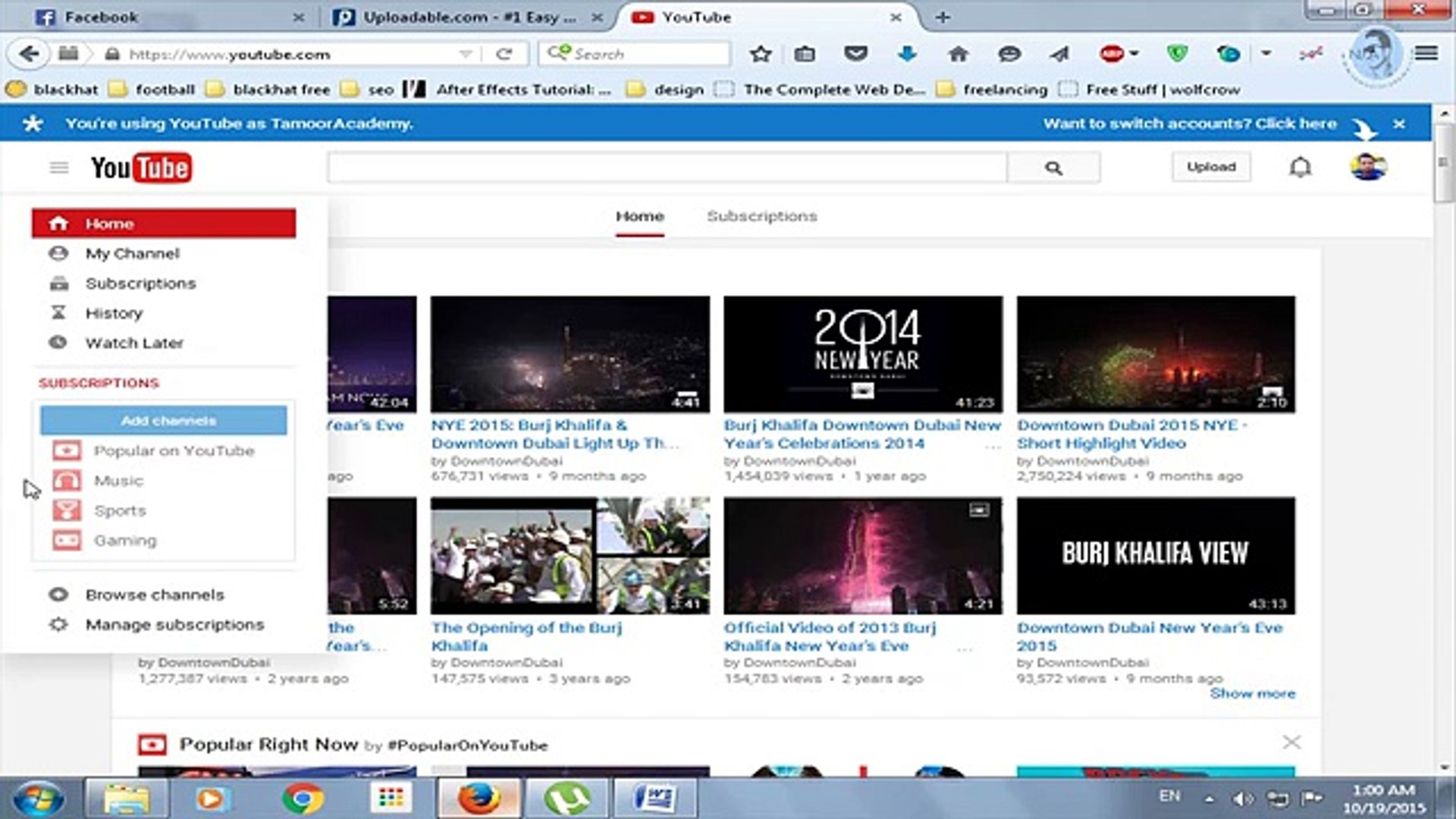Select the Sports subscription icon

(x=67, y=510)
